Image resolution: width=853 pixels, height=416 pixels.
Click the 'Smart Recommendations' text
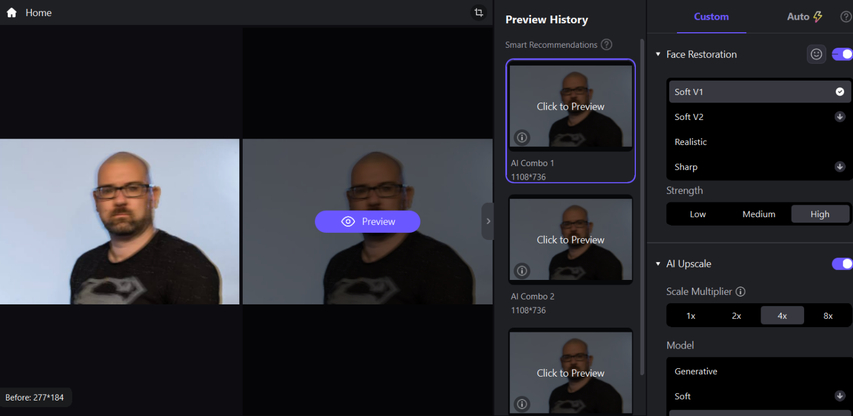[551, 45]
